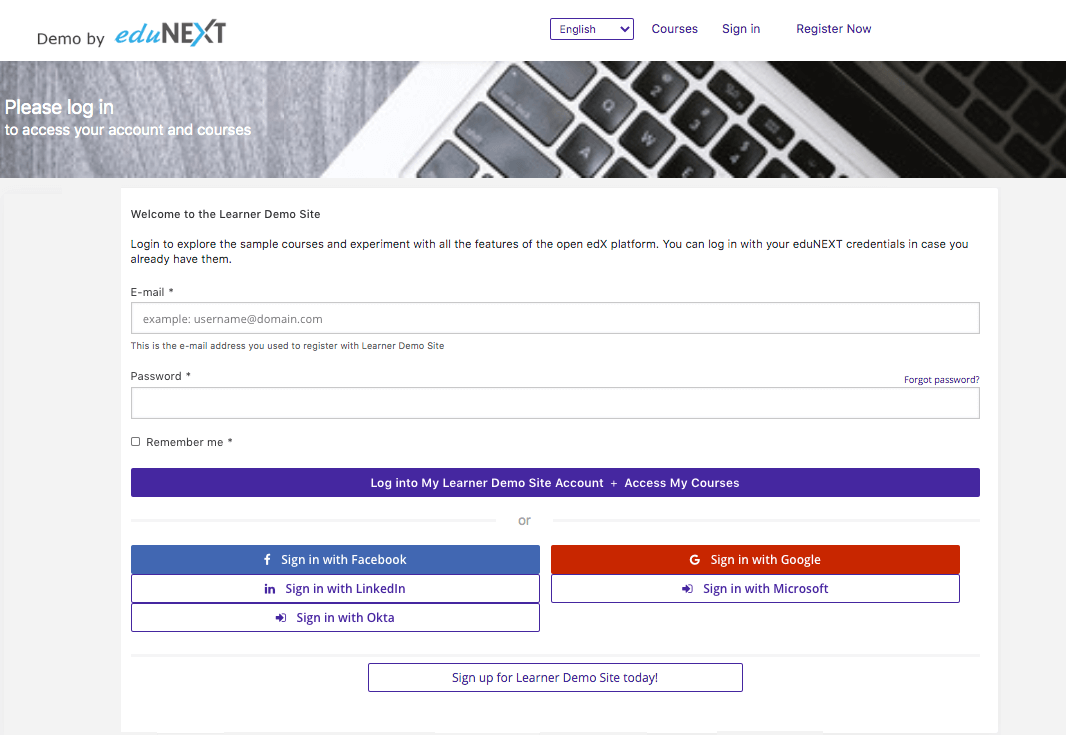Image resolution: width=1066 pixels, height=735 pixels.
Task: Click the Facebook icon on sign-in button
Action: click(x=267, y=560)
